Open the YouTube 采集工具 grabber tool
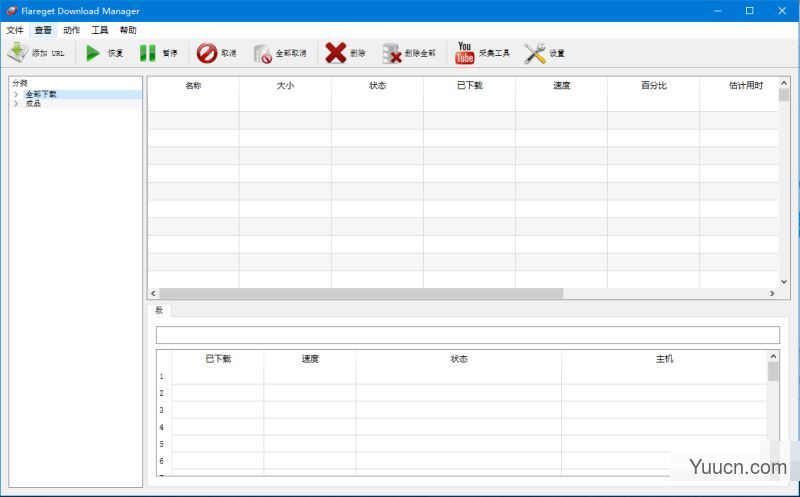The height and width of the screenshot is (497, 800). point(482,53)
